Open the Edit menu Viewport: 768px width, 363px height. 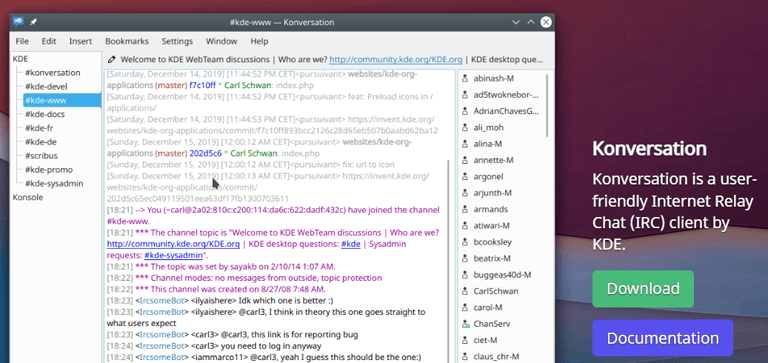point(48,41)
